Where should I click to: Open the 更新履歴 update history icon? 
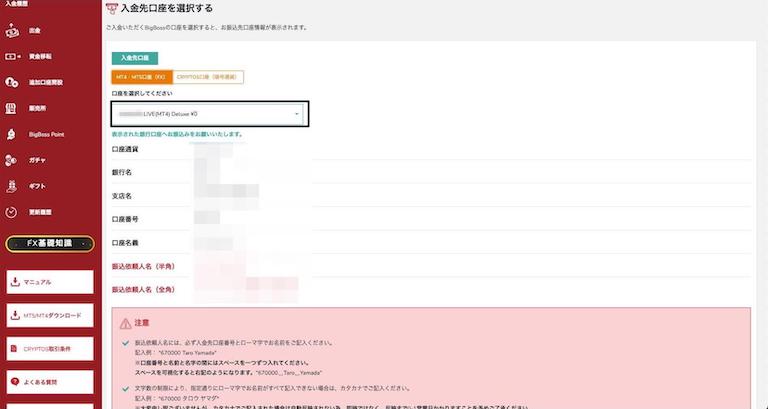(x=11, y=212)
